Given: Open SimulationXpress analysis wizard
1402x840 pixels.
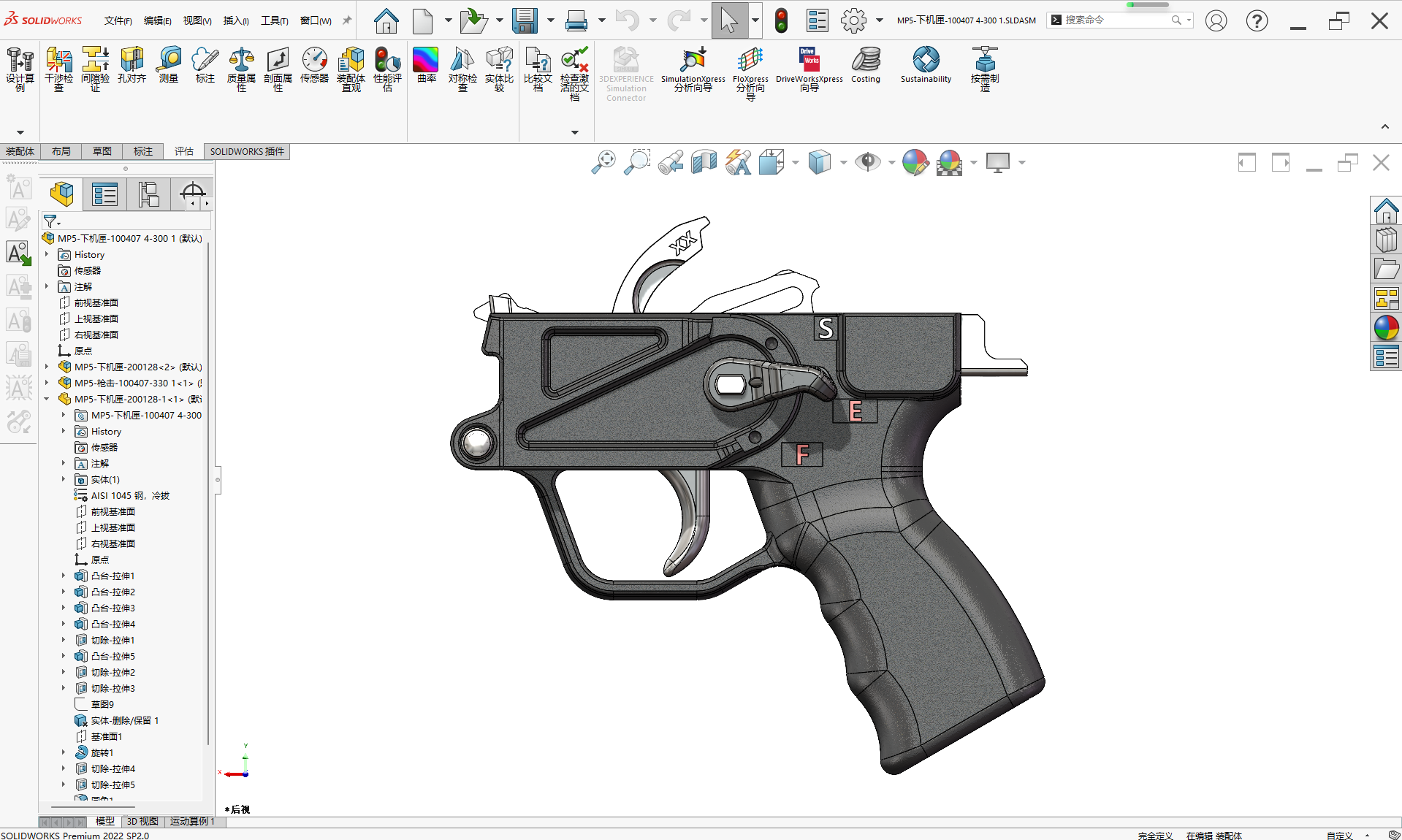Looking at the screenshot, I should pyautogui.click(x=693, y=69).
